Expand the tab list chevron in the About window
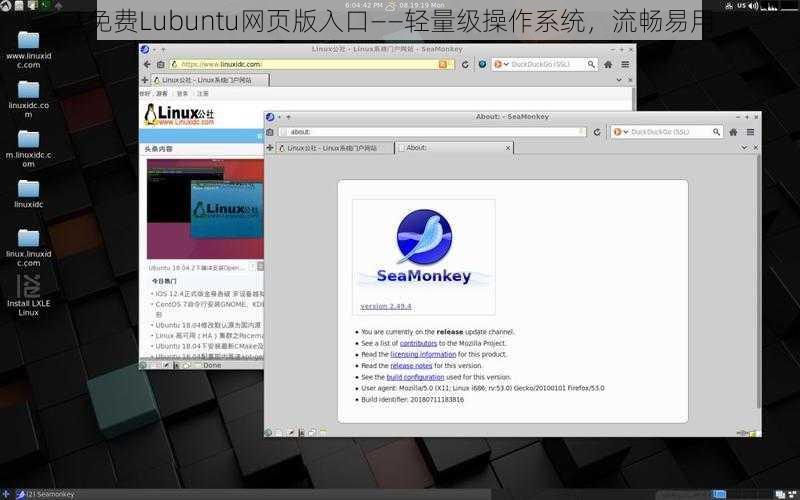 pos(744,148)
